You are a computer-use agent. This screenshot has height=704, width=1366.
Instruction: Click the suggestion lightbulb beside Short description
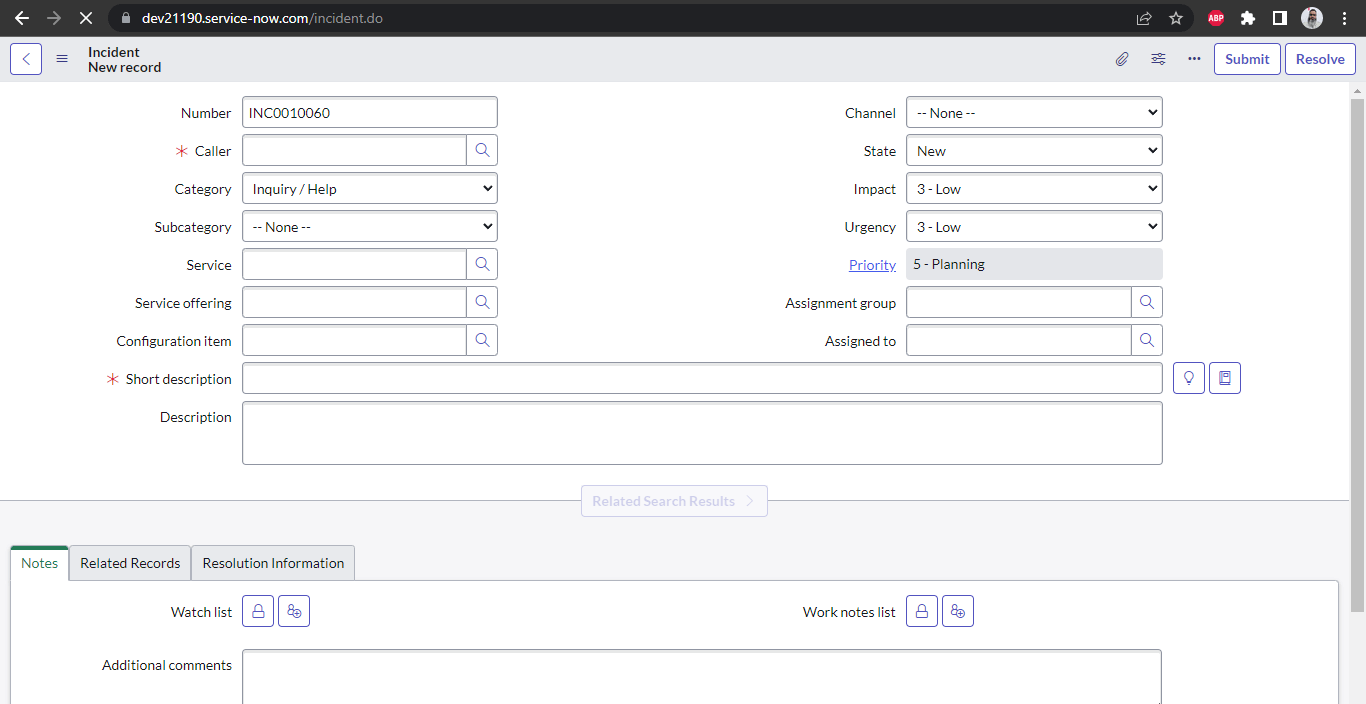[x=1188, y=378]
